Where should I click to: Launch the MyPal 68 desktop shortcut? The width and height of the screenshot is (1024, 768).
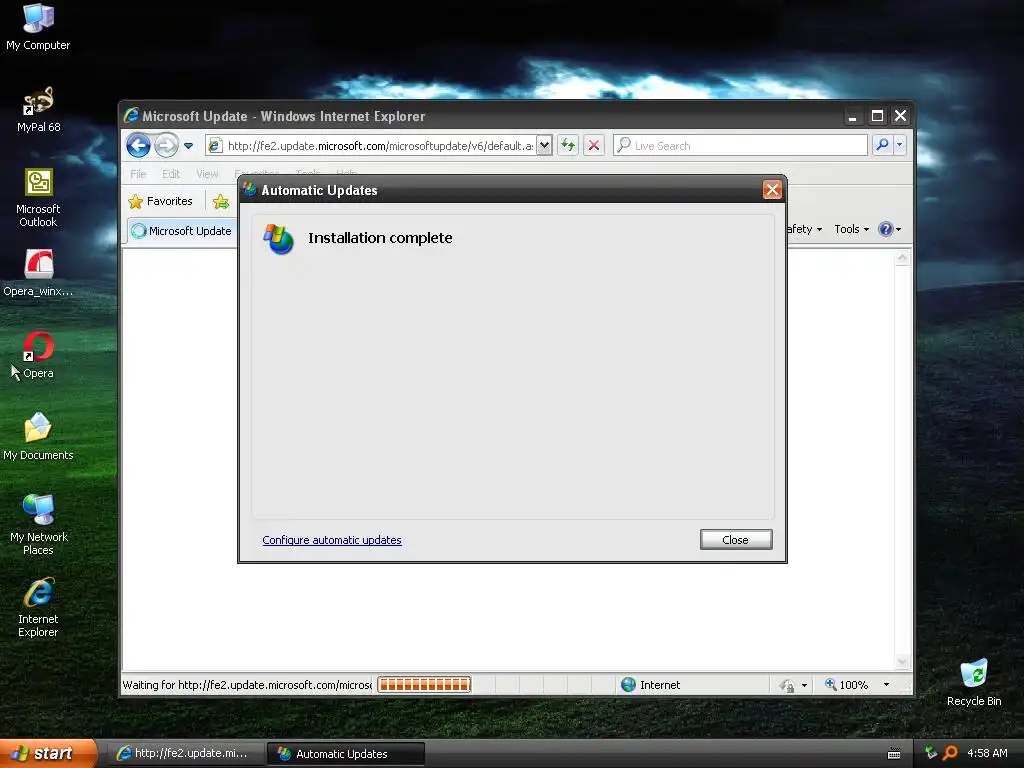point(38,109)
